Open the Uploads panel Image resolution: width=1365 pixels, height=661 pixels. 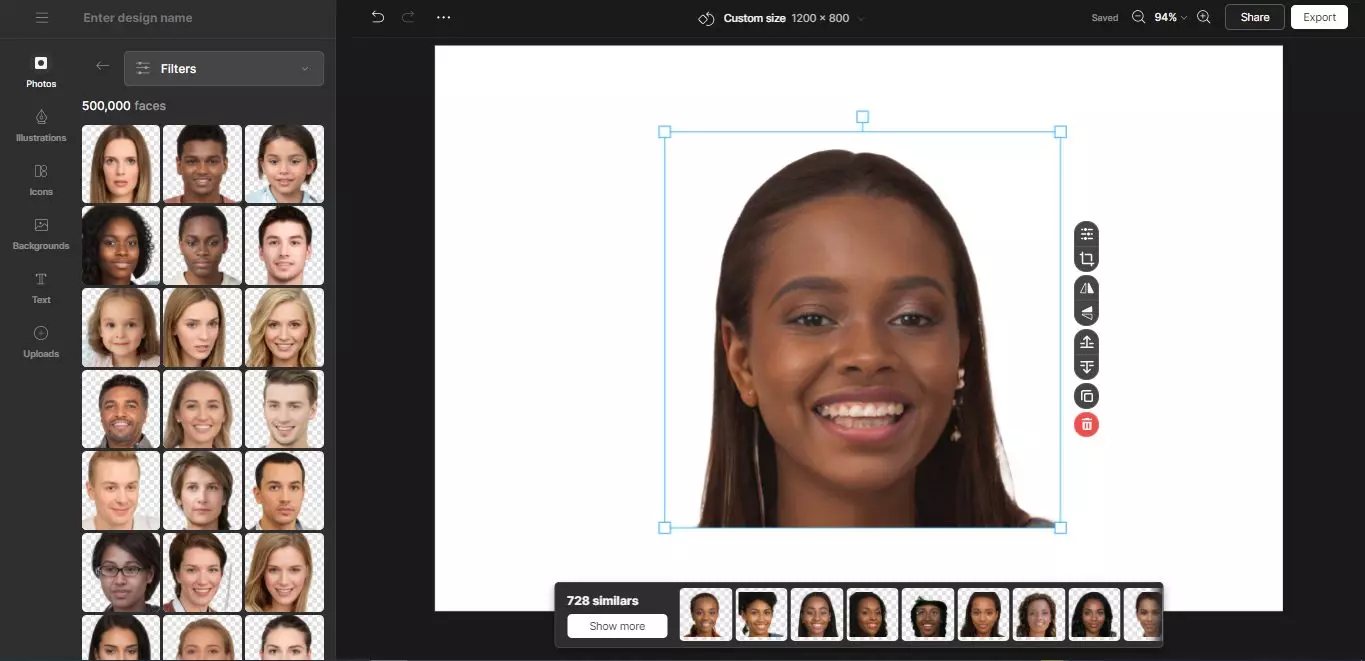[x=41, y=341]
